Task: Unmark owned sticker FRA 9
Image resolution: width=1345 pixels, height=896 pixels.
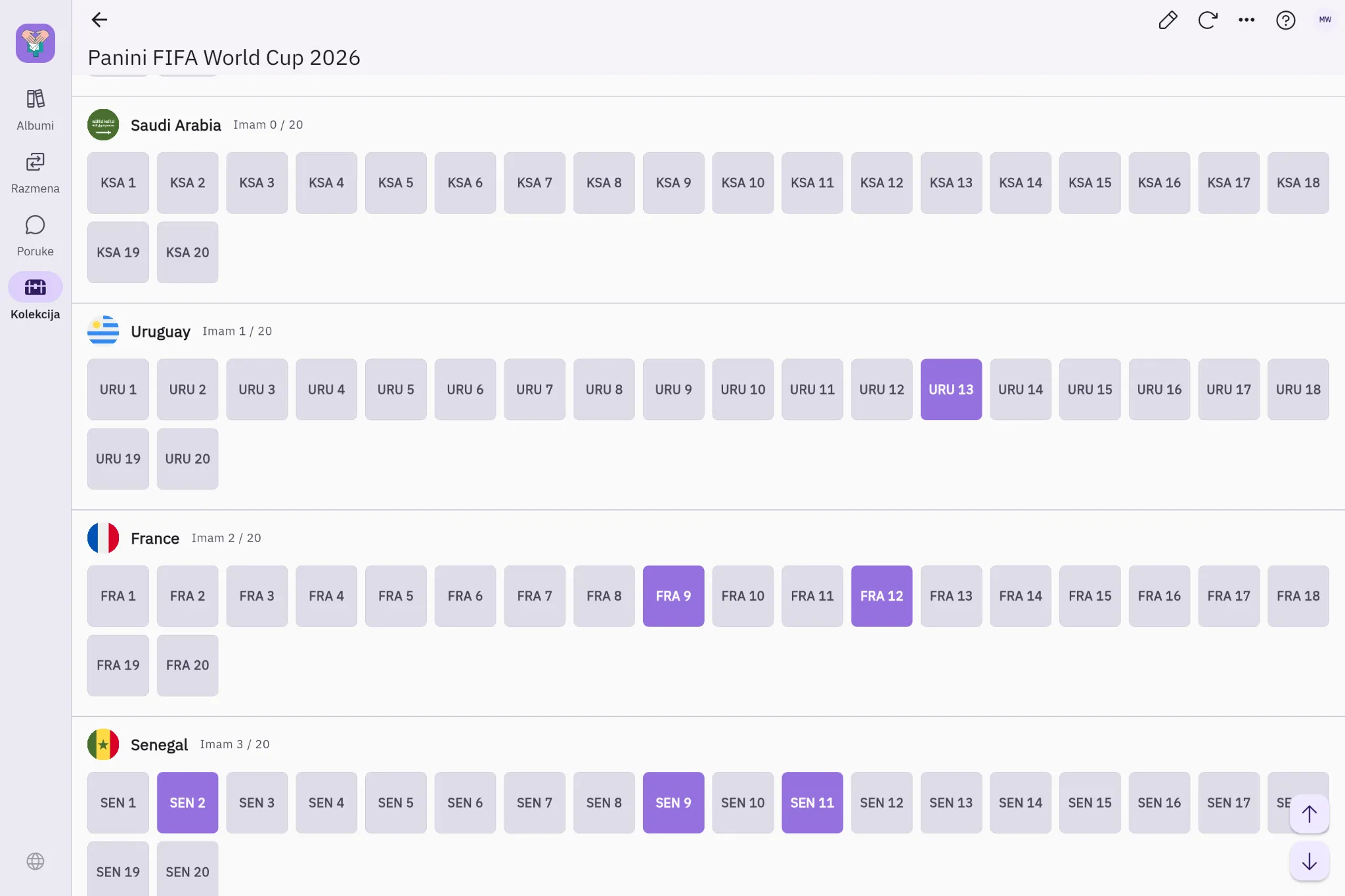Action: click(x=673, y=596)
